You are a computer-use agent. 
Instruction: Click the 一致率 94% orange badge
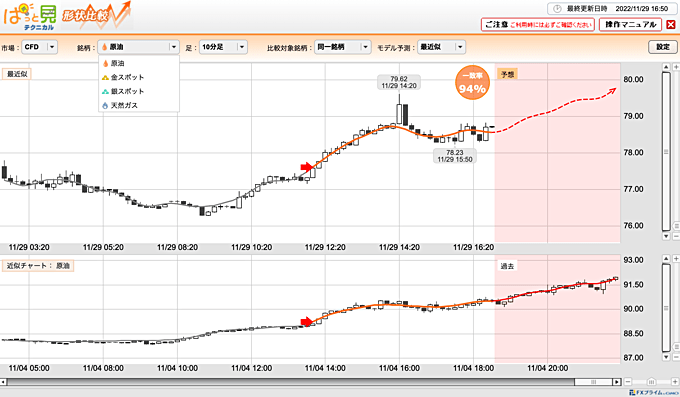pyautogui.click(x=472, y=83)
